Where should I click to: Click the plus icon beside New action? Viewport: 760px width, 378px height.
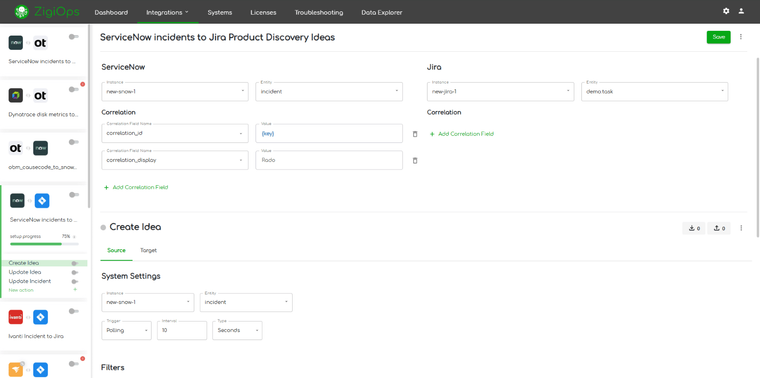pos(75,290)
